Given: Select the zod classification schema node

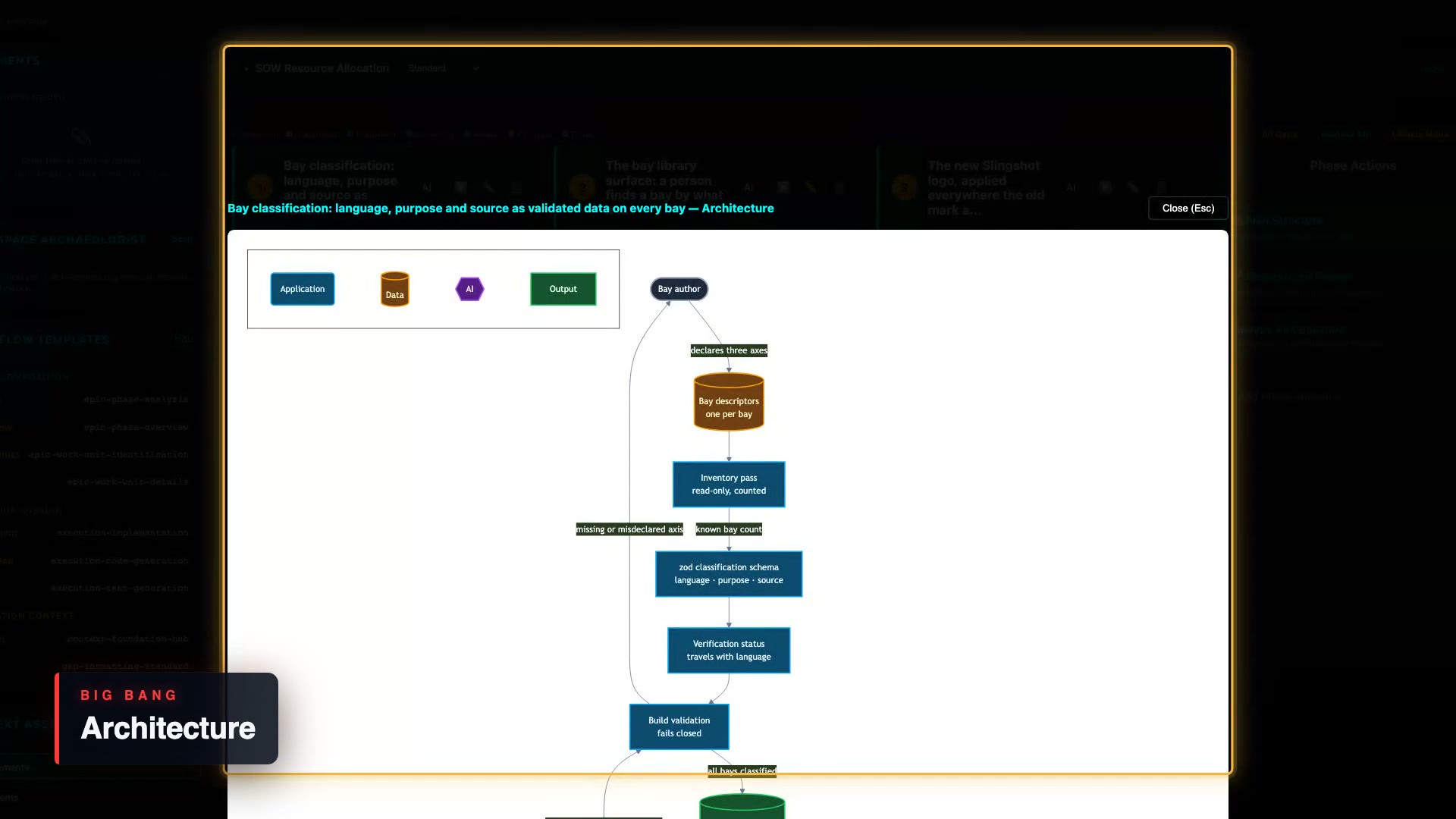Looking at the screenshot, I should (x=729, y=573).
